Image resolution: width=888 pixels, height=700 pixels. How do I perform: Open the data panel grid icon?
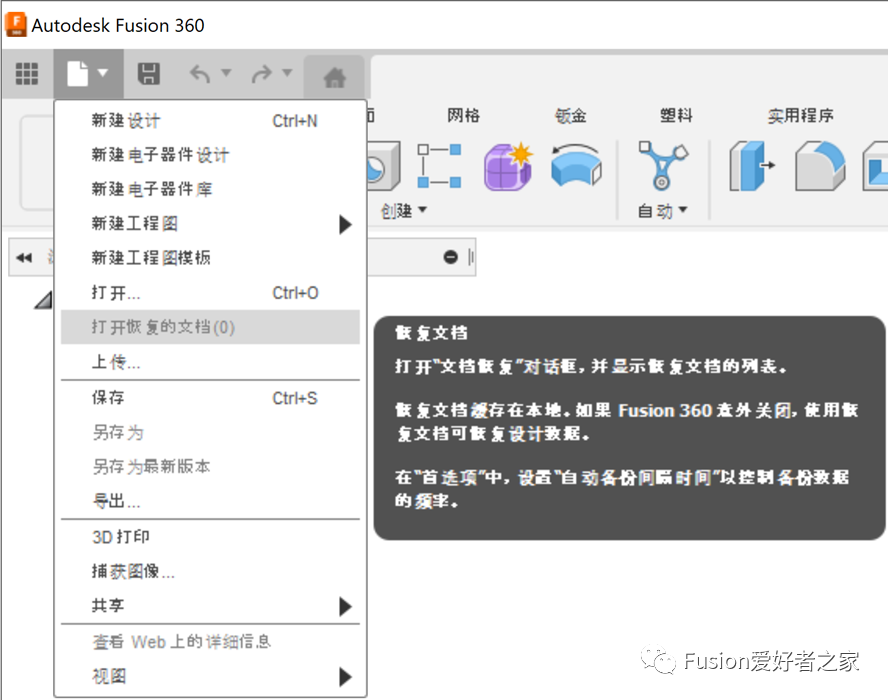point(27,74)
